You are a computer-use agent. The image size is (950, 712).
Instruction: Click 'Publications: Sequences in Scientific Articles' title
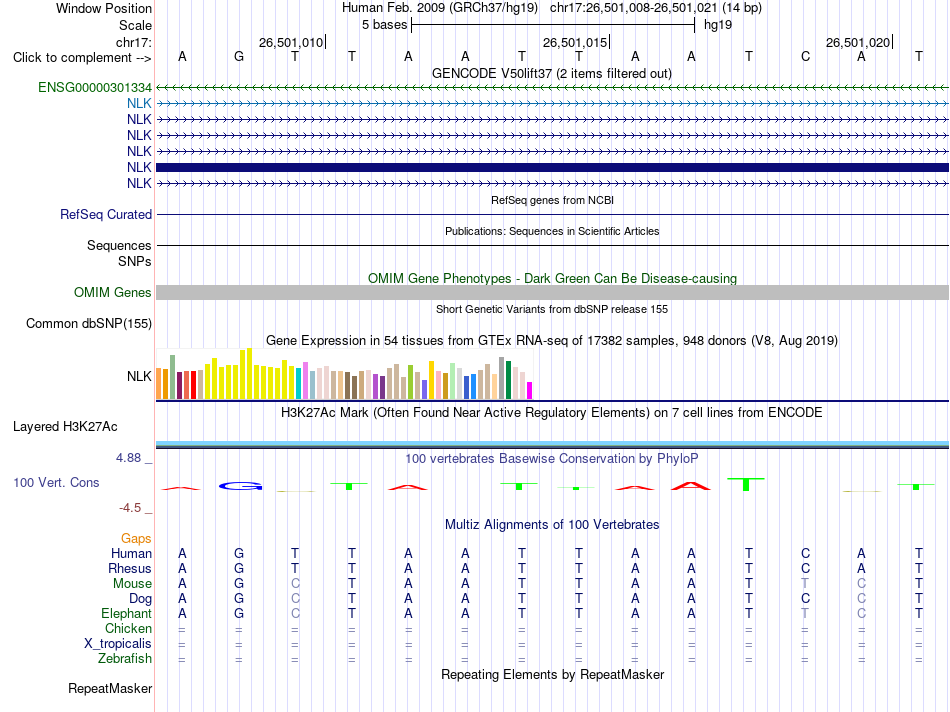tap(552, 231)
